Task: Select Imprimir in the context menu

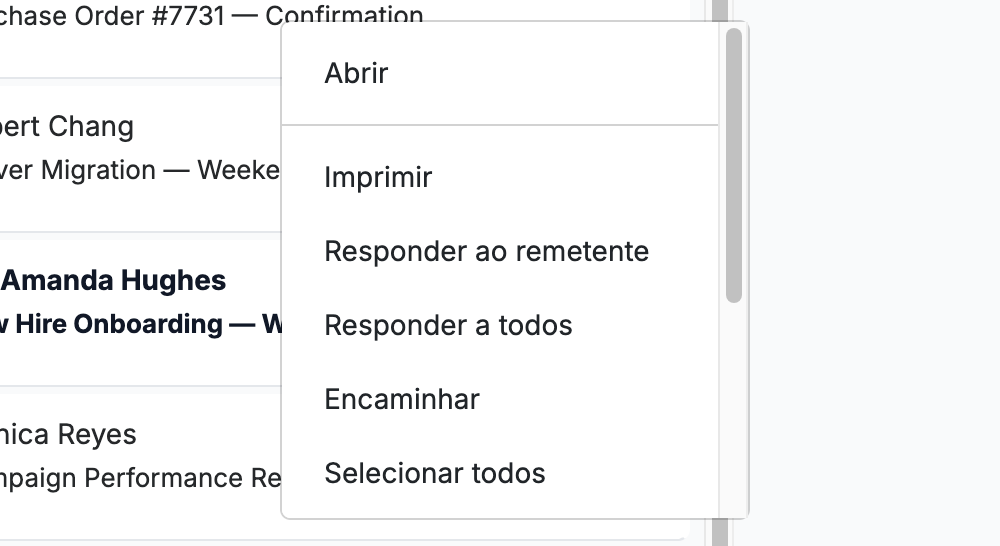Action: (x=500, y=177)
